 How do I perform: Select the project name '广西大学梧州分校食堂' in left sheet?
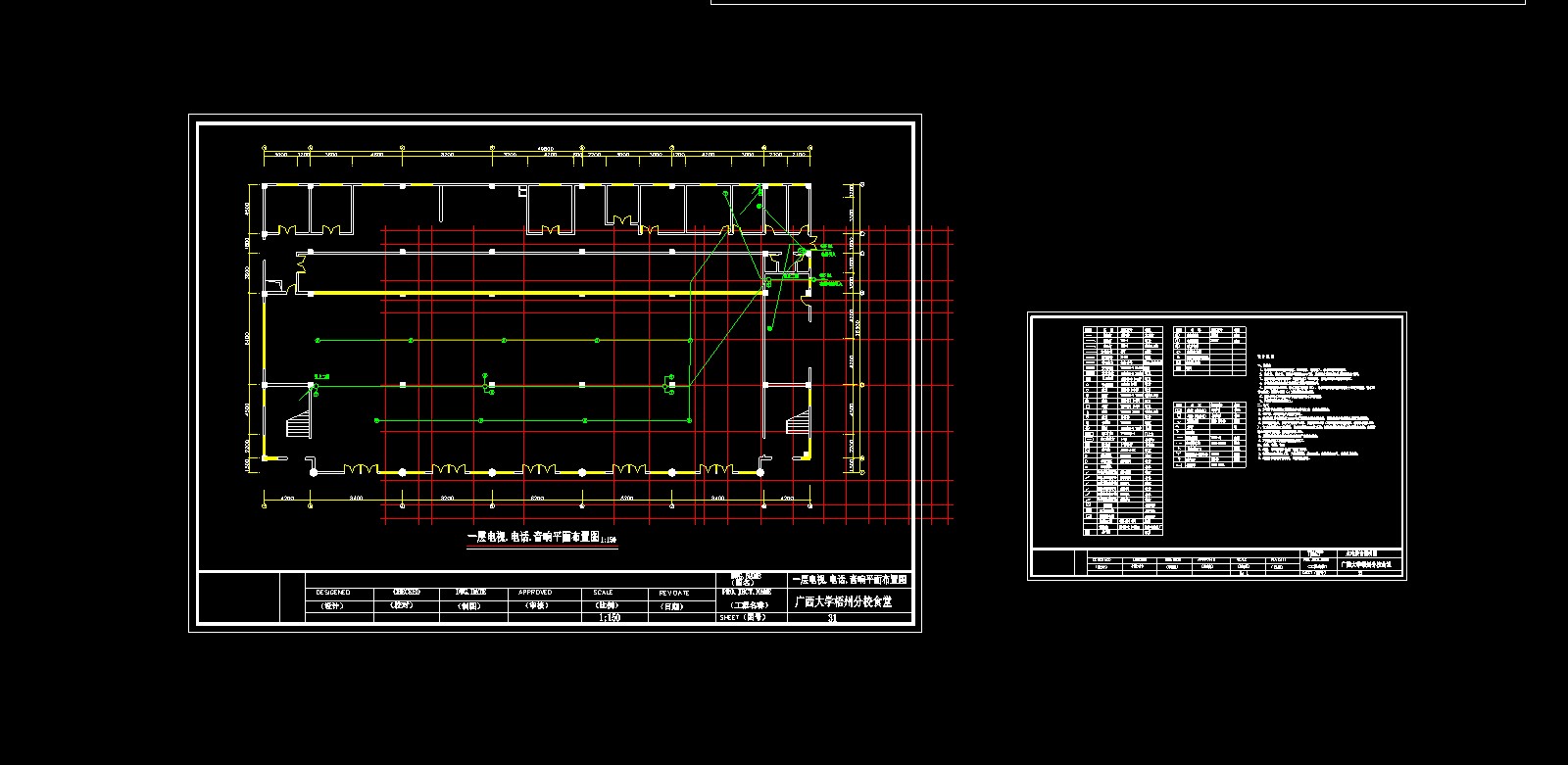pos(843,602)
